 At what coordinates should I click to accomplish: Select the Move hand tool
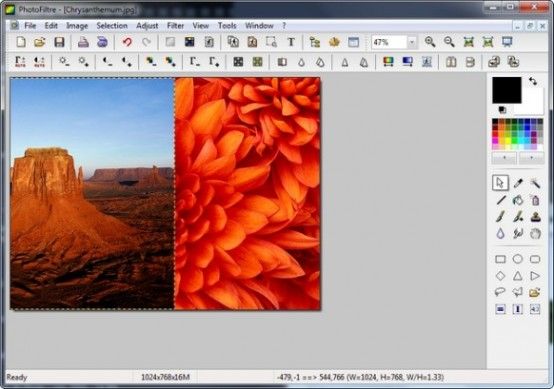point(535,234)
